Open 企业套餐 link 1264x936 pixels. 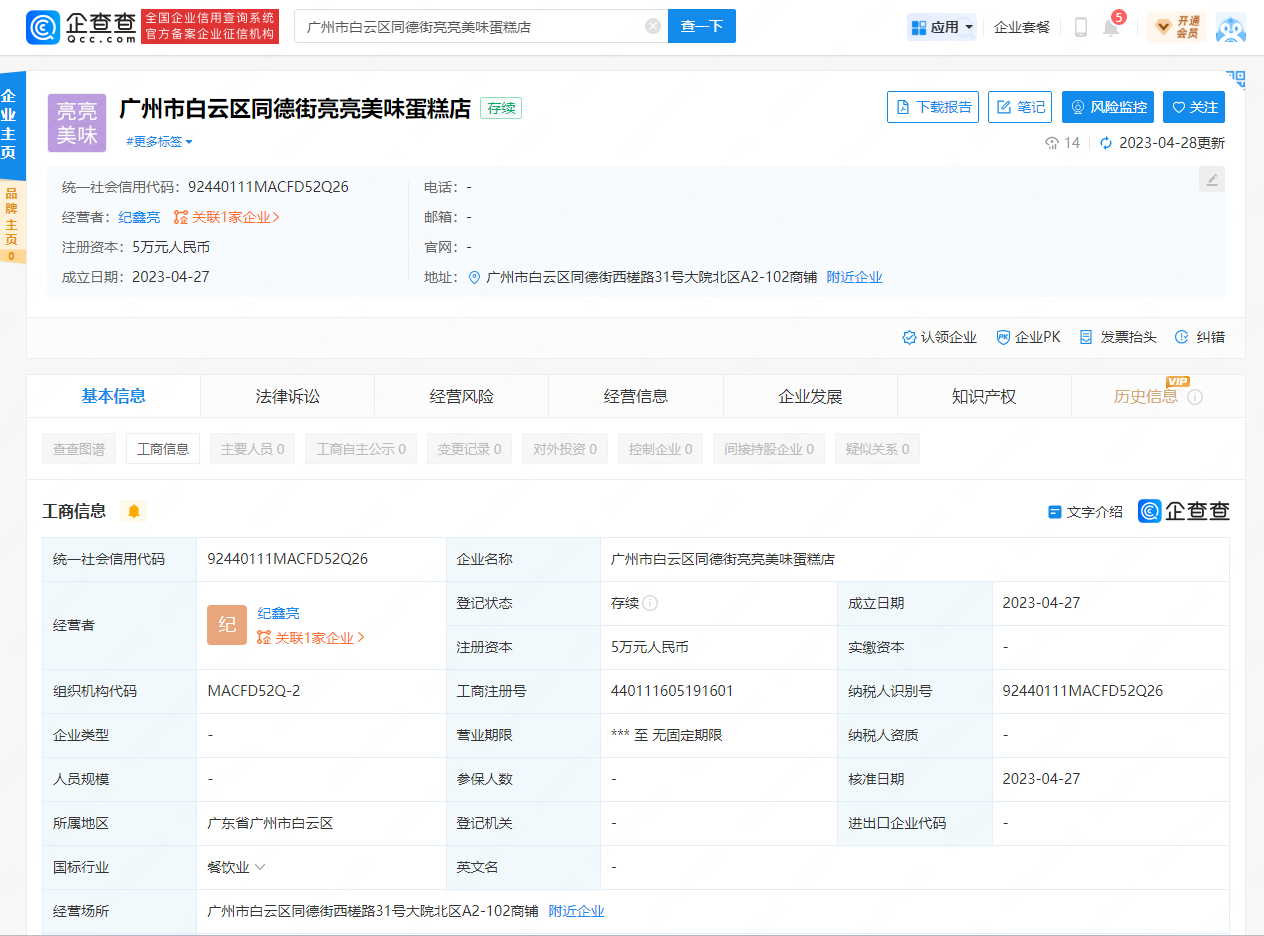pyautogui.click(x=1022, y=27)
